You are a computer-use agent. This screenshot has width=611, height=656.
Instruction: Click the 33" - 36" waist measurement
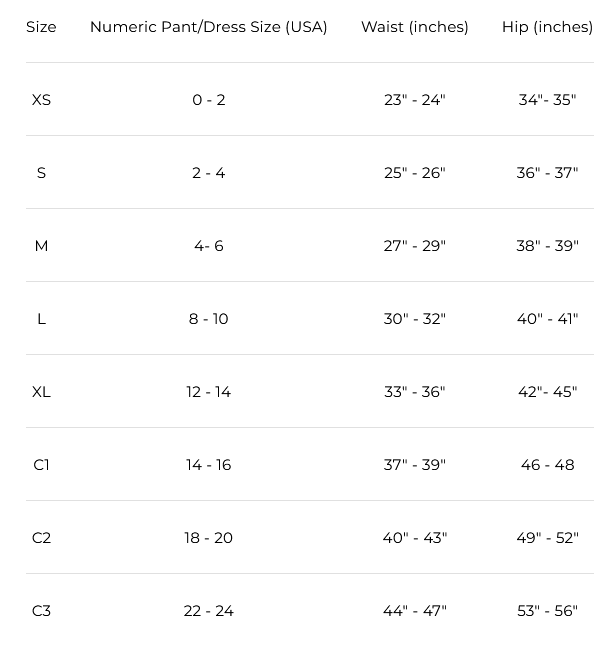click(415, 392)
